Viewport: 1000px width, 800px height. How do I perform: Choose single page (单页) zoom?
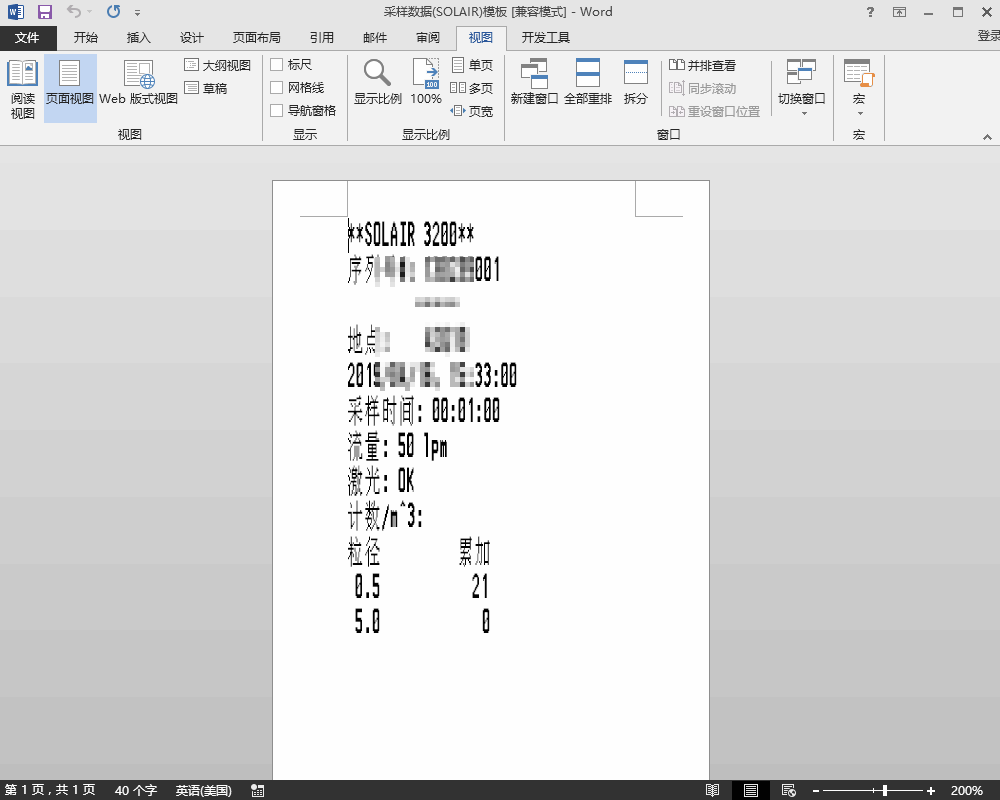point(472,65)
